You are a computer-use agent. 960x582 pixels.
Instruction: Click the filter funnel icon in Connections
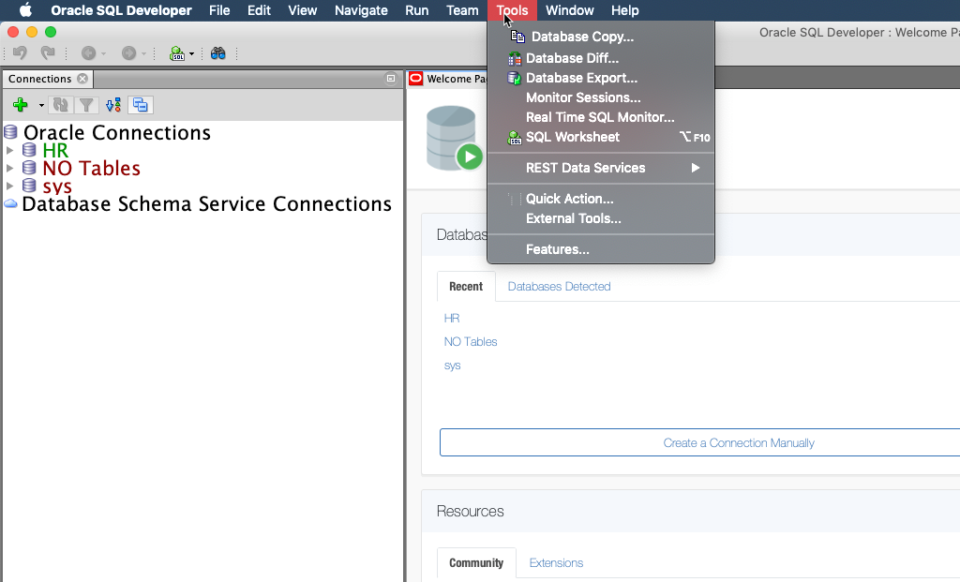pos(87,105)
